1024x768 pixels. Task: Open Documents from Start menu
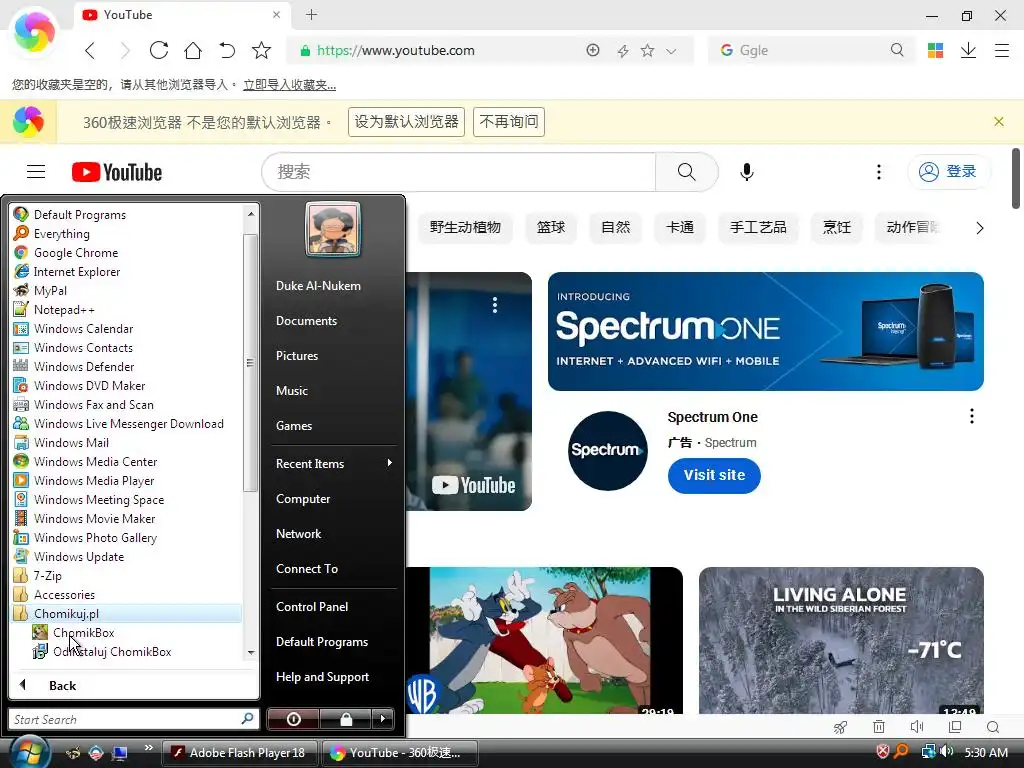pyautogui.click(x=306, y=321)
